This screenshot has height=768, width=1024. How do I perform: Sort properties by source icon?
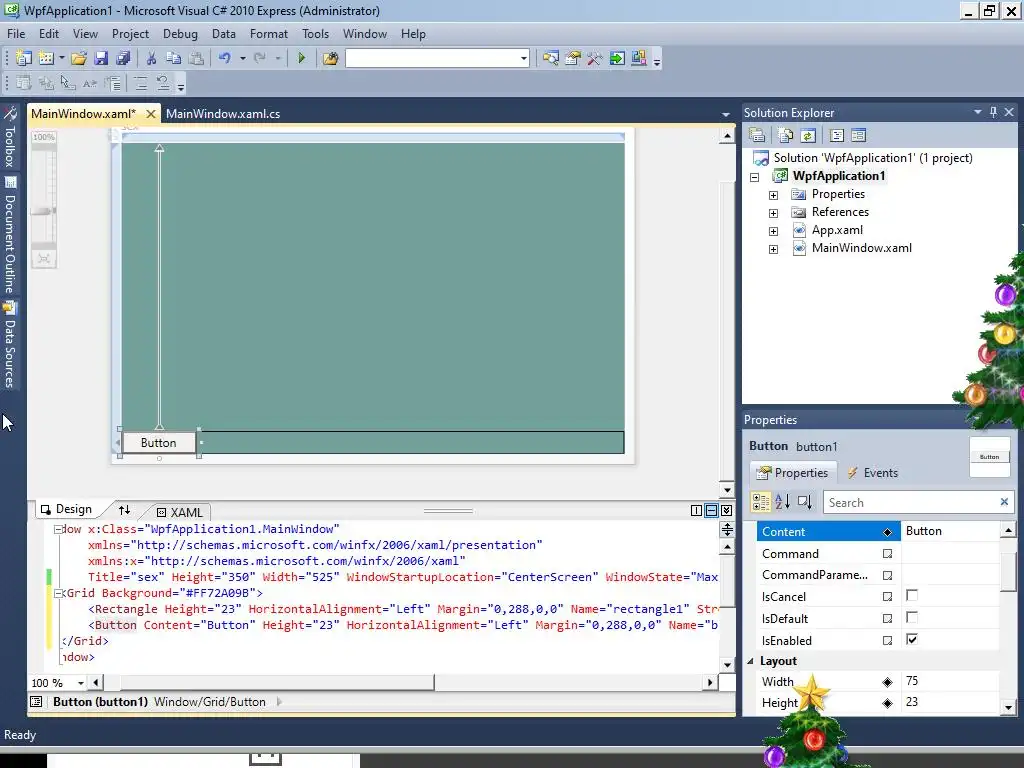[805, 502]
